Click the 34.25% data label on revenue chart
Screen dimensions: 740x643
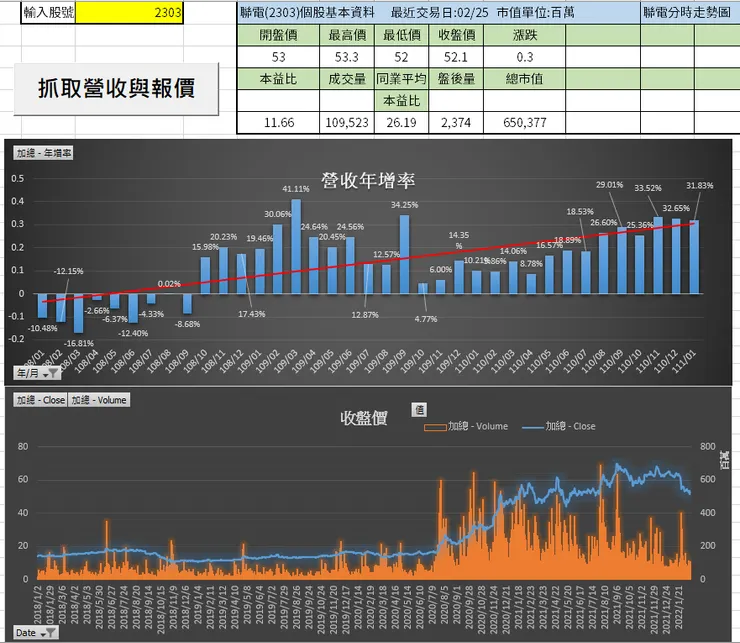click(404, 205)
